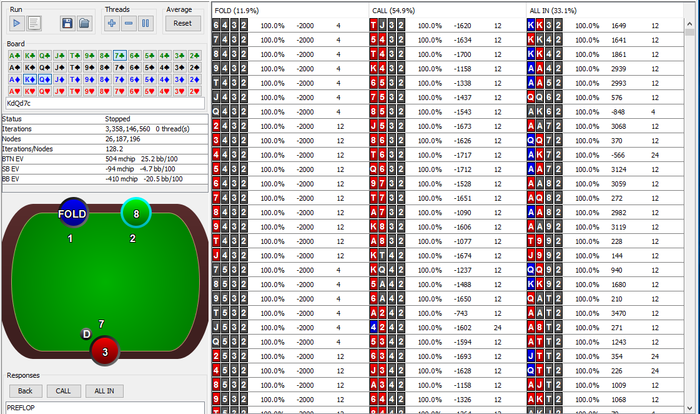Toggle the Ace of spades board card
The height and width of the screenshot is (414, 700).
point(15,67)
